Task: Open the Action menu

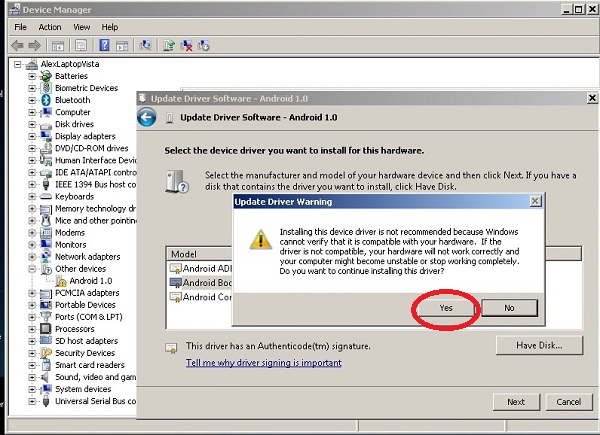Action: click(x=50, y=27)
